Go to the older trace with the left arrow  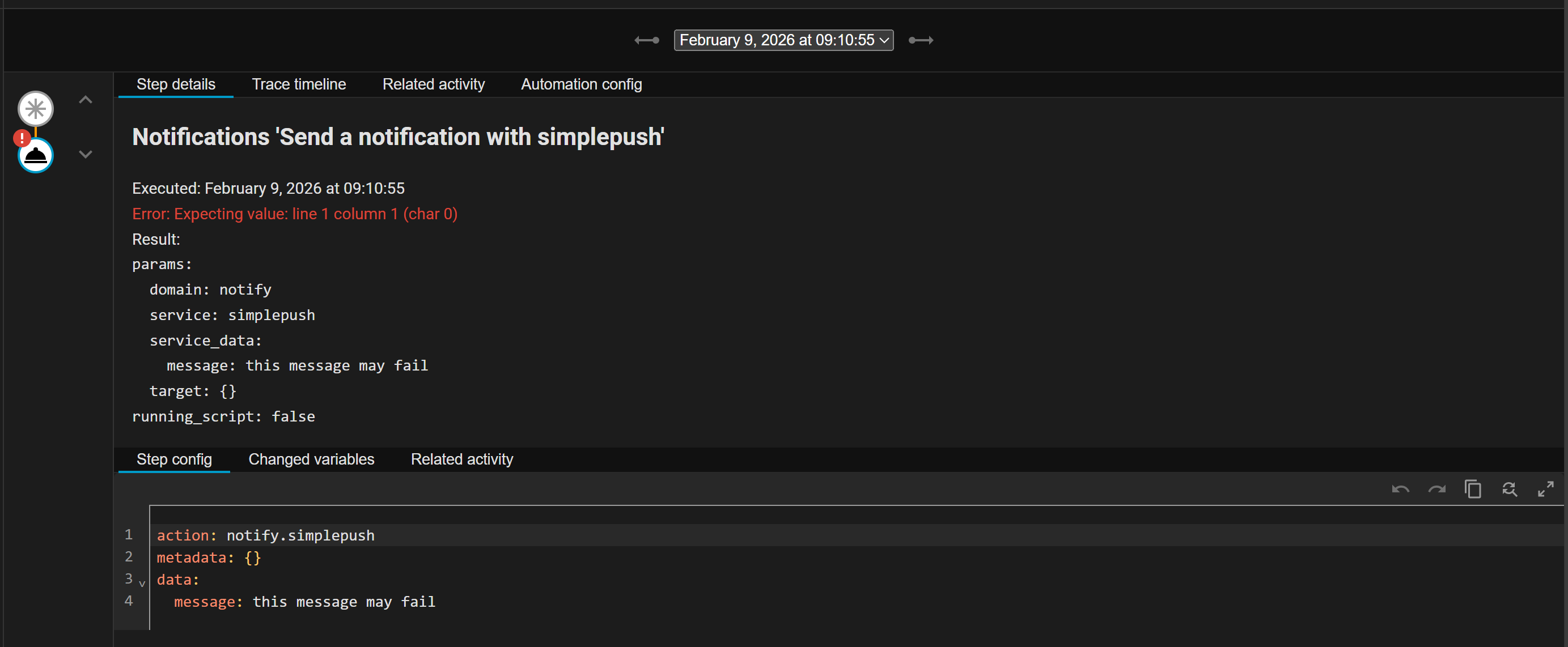(646, 41)
